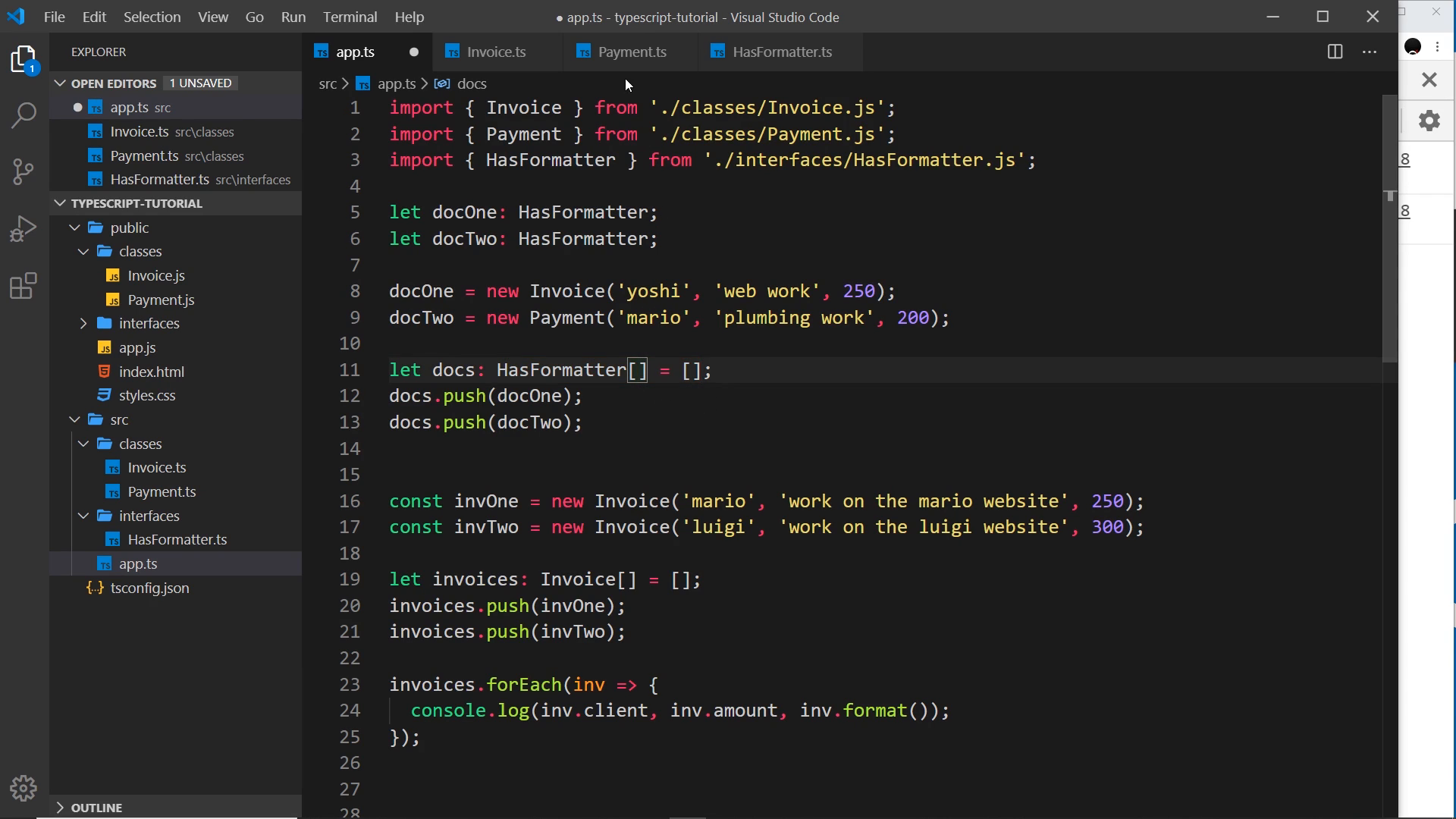This screenshot has width=1456, height=819.
Task: Place cursor on line 19 invoices declaration
Action: [x=545, y=580]
